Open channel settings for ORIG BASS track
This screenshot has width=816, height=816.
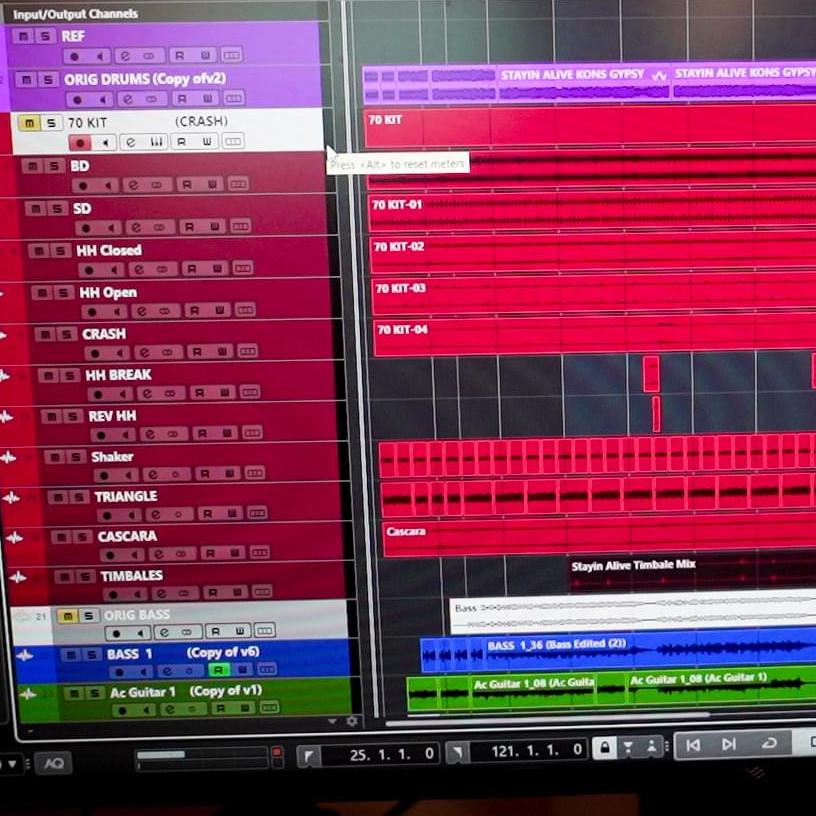(x=164, y=632)
